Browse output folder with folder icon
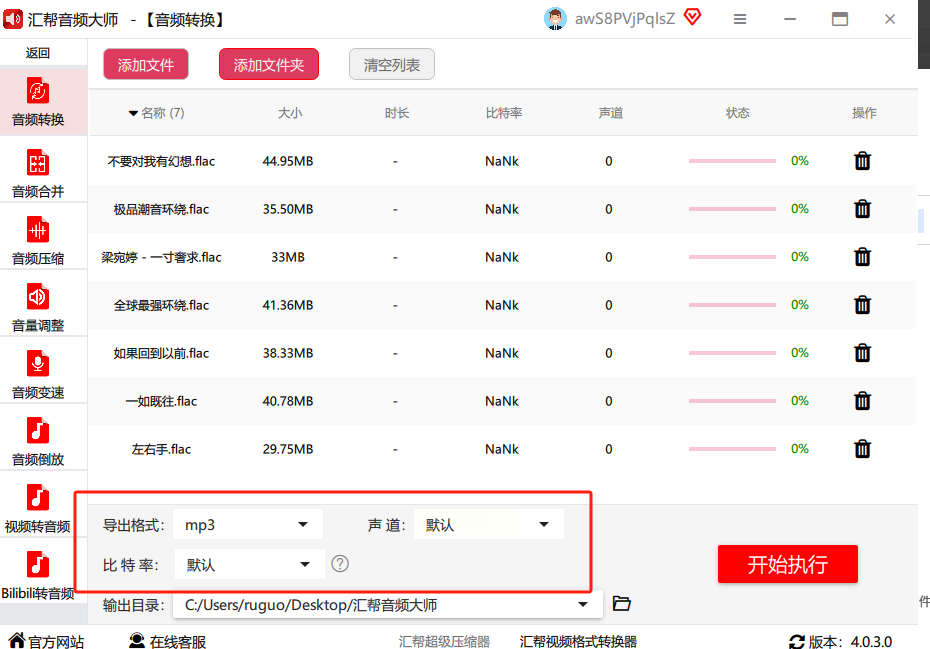930x649 pixels. pyautogui.click(x=621, y=604)
